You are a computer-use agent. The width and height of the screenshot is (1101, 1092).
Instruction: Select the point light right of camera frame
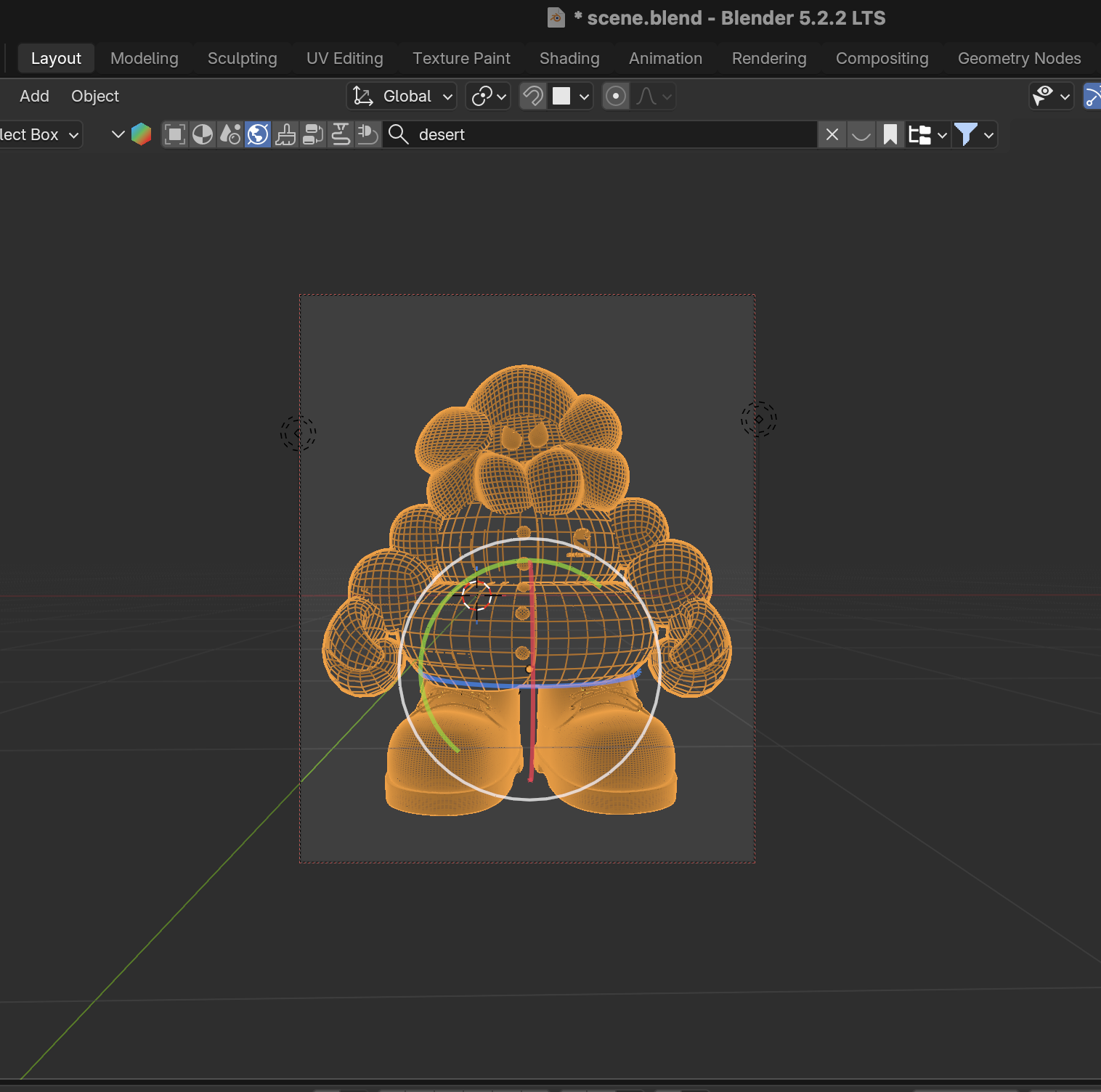(x=759, y=419)
